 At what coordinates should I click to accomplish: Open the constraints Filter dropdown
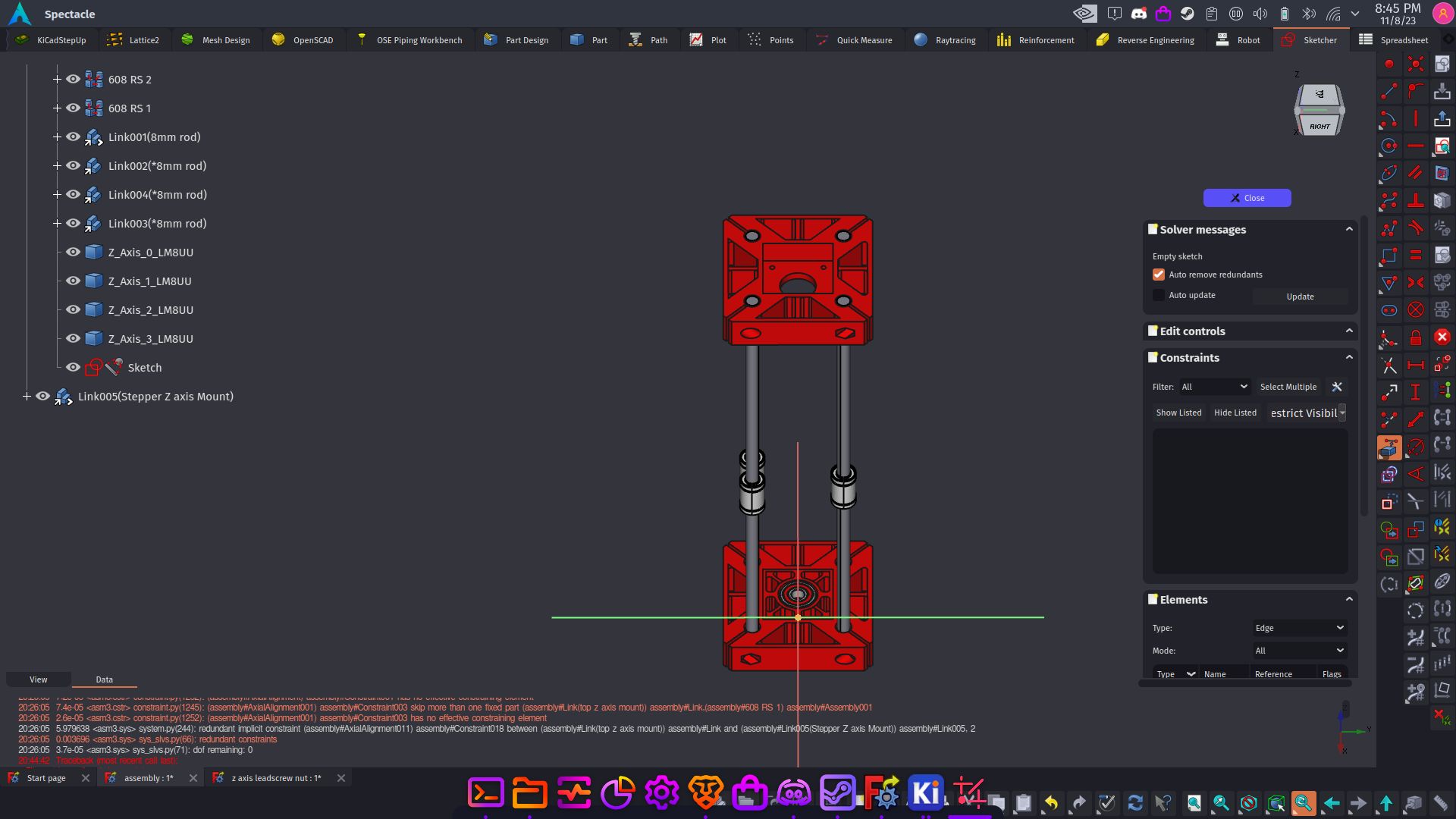pyautogui.click(x=1214, y=387)
